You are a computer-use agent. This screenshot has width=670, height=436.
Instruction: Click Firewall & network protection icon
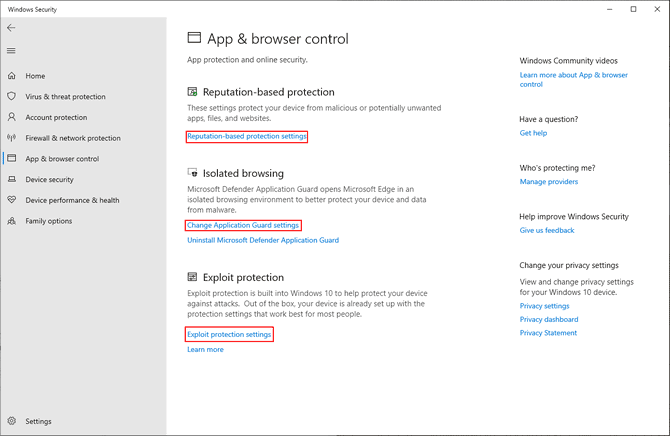pyautogui.click(x=12, y=138)
